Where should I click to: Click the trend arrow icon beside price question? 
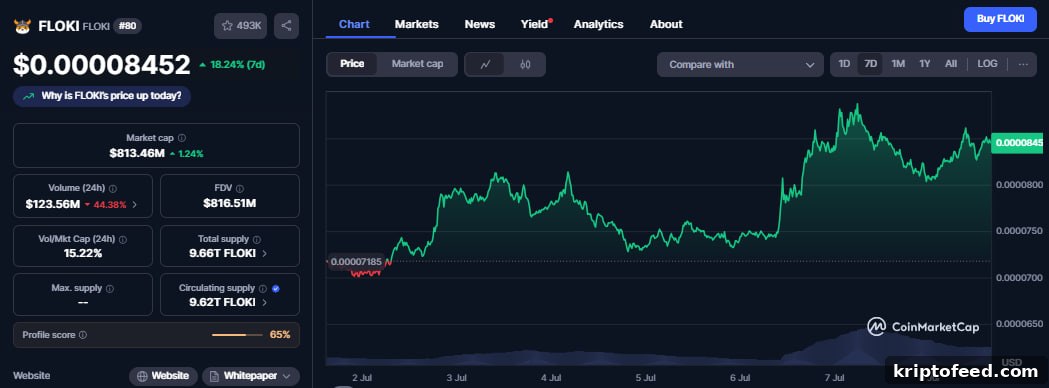tap(29, 96)
